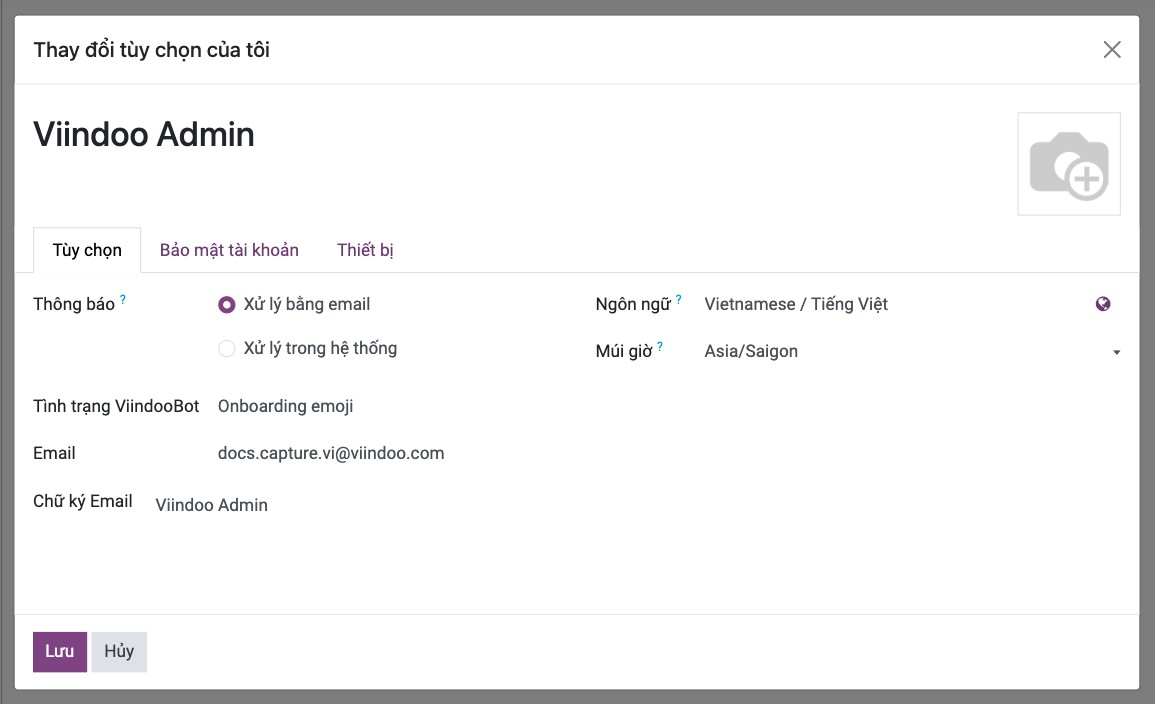This screenshot has width=1155, height=704.
Task: Save changes with the Lưu button
Action: (60, 652)
